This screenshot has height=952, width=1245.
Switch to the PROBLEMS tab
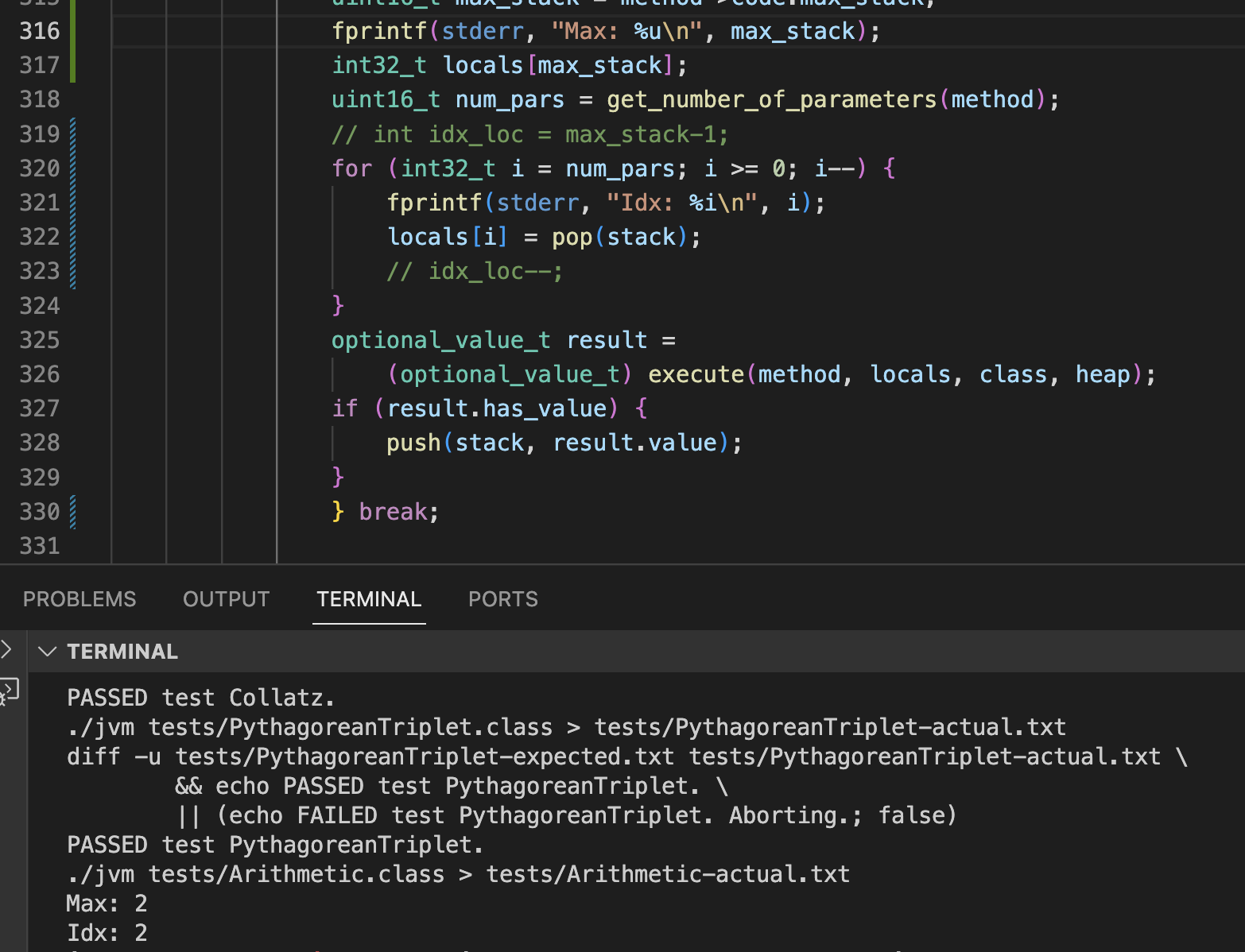pyautogui.click(x=80, y=599)
